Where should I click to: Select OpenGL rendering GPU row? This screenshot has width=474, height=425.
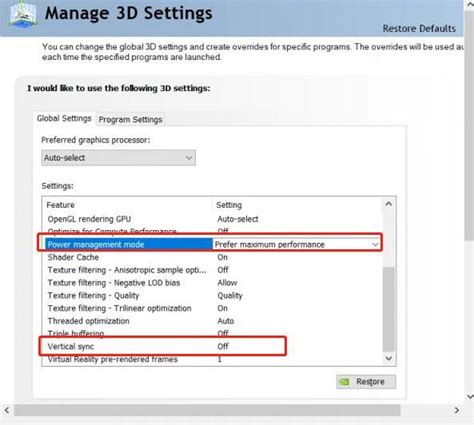tap(213, 219)
